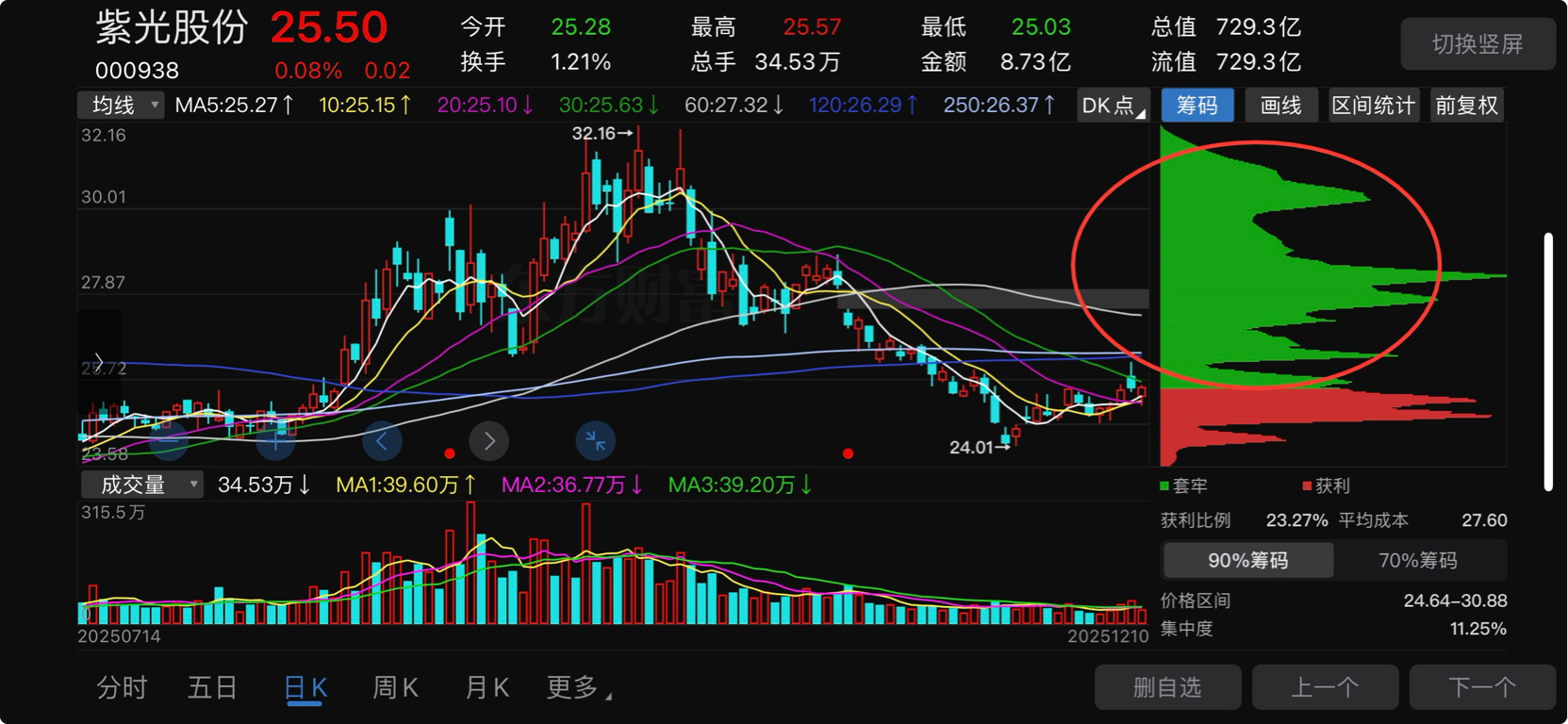Toggle the 筹码 chip distribution view
Screen dimensions: 1568x724
(1197, 105)
